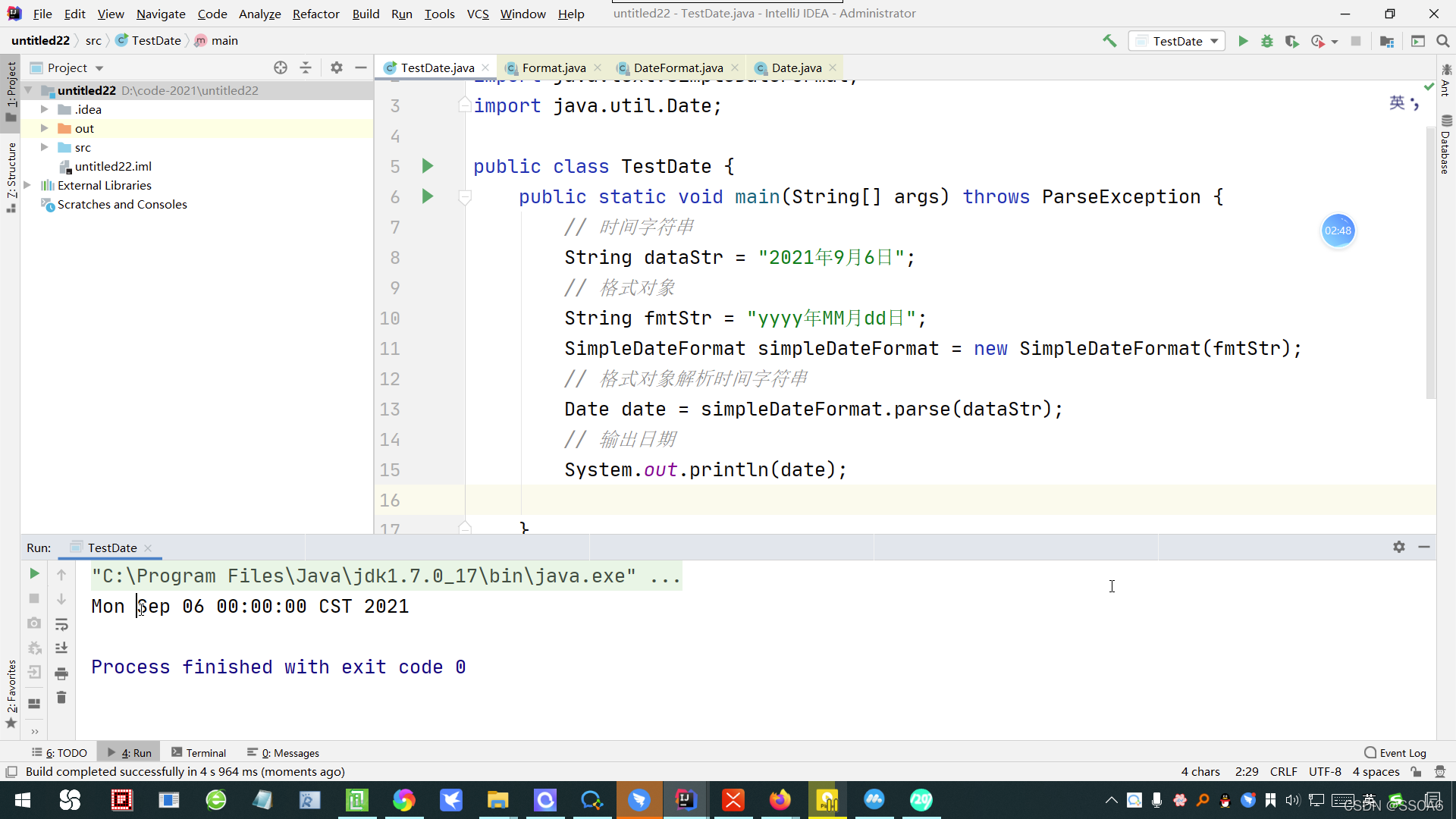Select untitled22.iml in the project tree
Image resolution: width=1456 pixels, height=819 pixels.
(113, 166)
